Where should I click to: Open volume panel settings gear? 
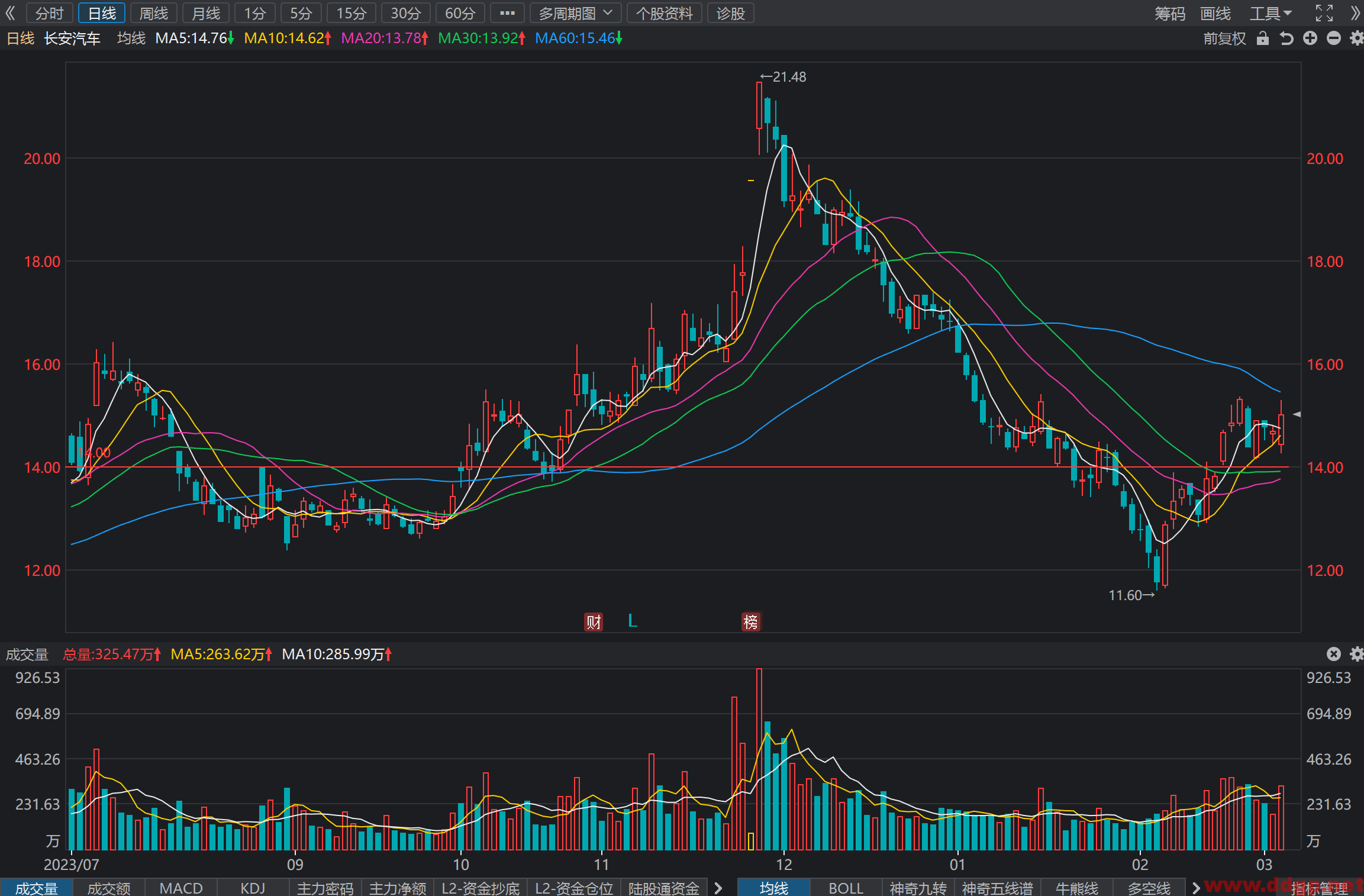pyautogui.click(x=1356, y=654)
